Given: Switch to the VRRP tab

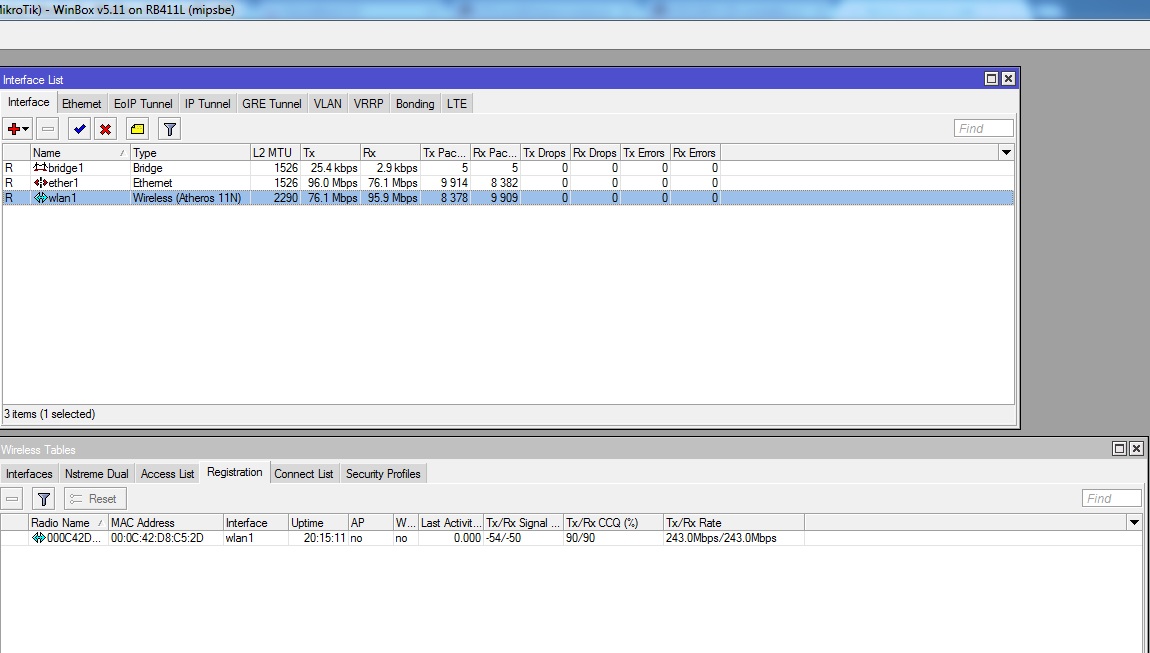Looking at the screenshot, I should 368,103.
